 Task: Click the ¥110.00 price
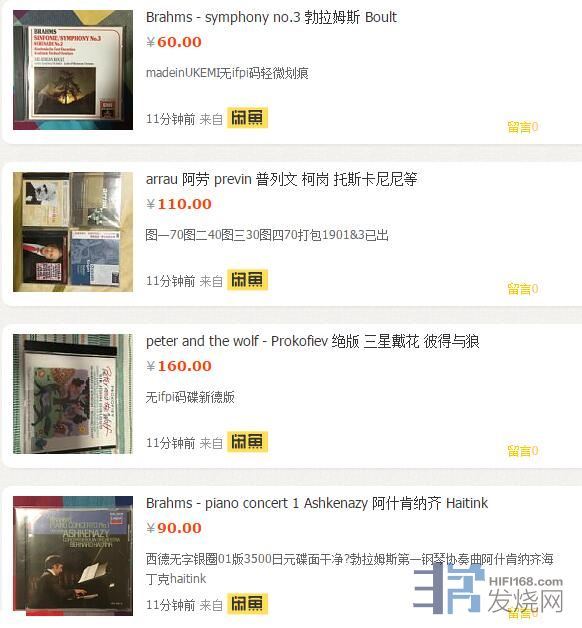[179, 204]
